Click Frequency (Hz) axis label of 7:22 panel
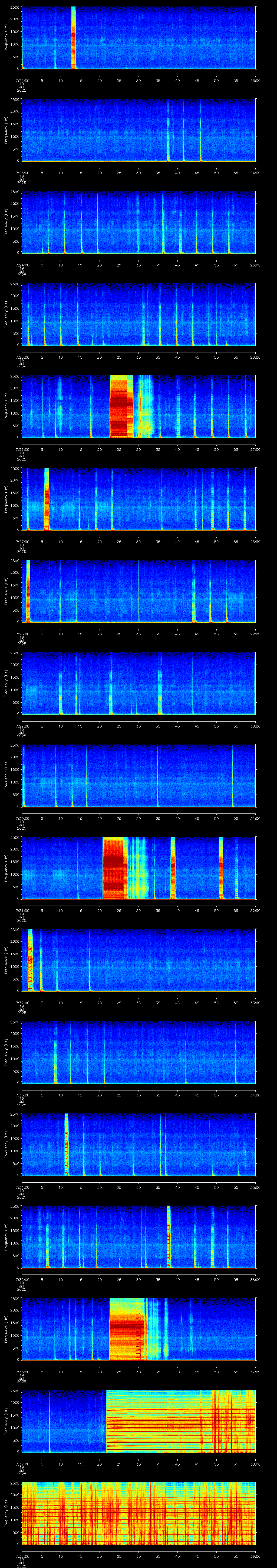The width and height of the screenshot is (277, 1568). (x=6, y=38)
